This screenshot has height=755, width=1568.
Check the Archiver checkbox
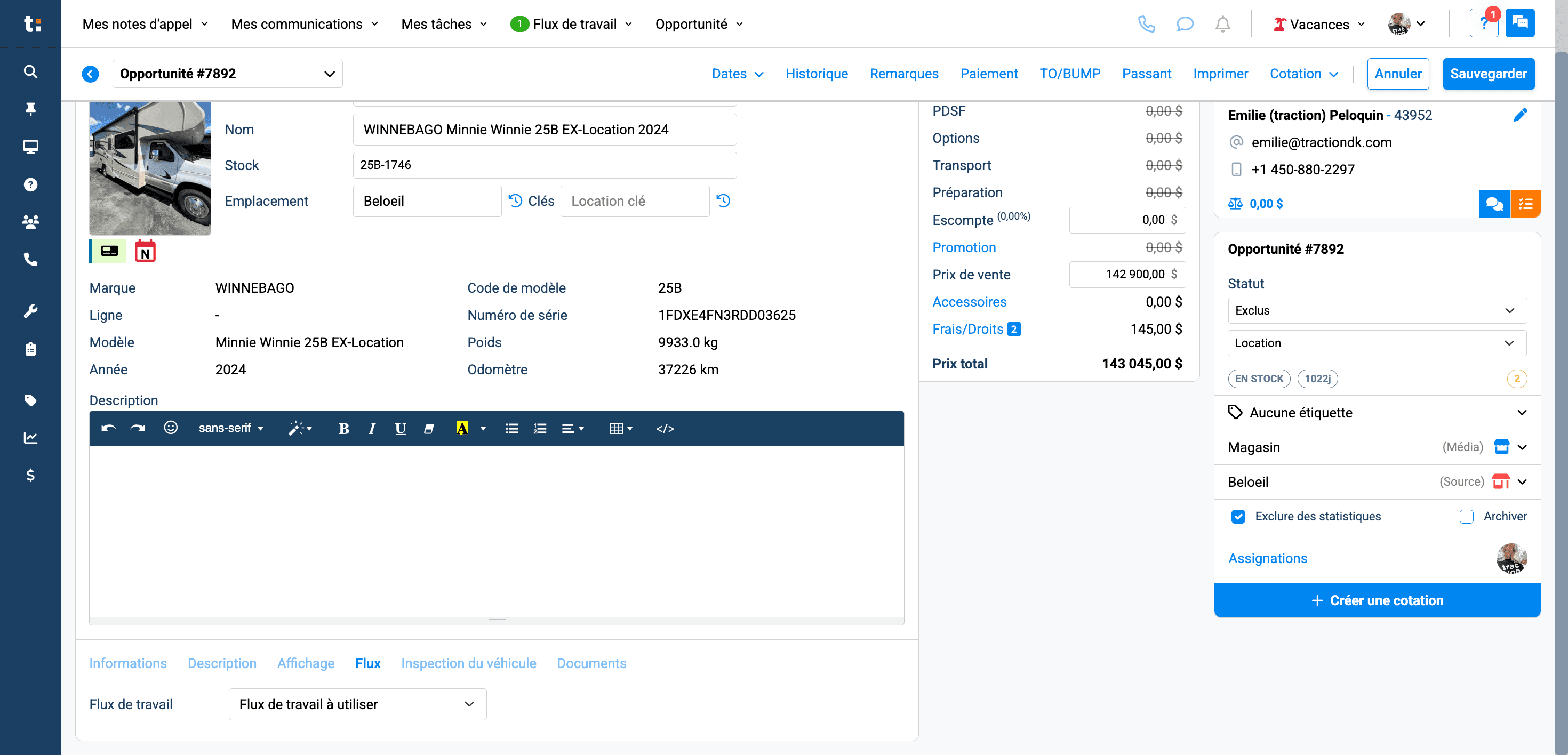[x=1466, y=517]
